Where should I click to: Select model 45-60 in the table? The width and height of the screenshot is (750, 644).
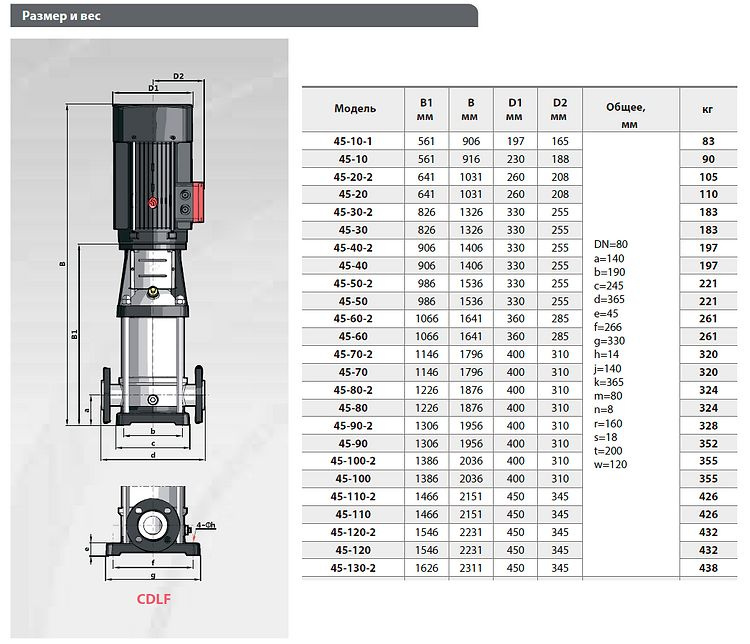click(355, 336)
